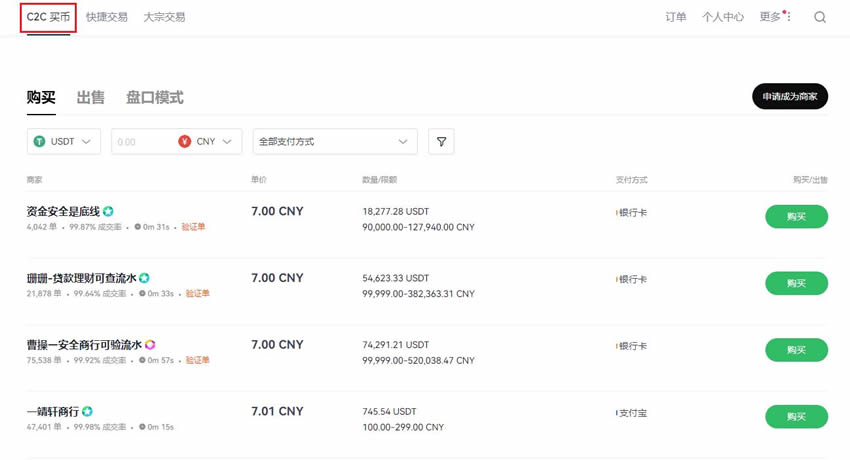Click verified badge beside 珊珊-贷款理财可查流水
The width and height of the screenshot is (850, 460).
tap(145, 278)
